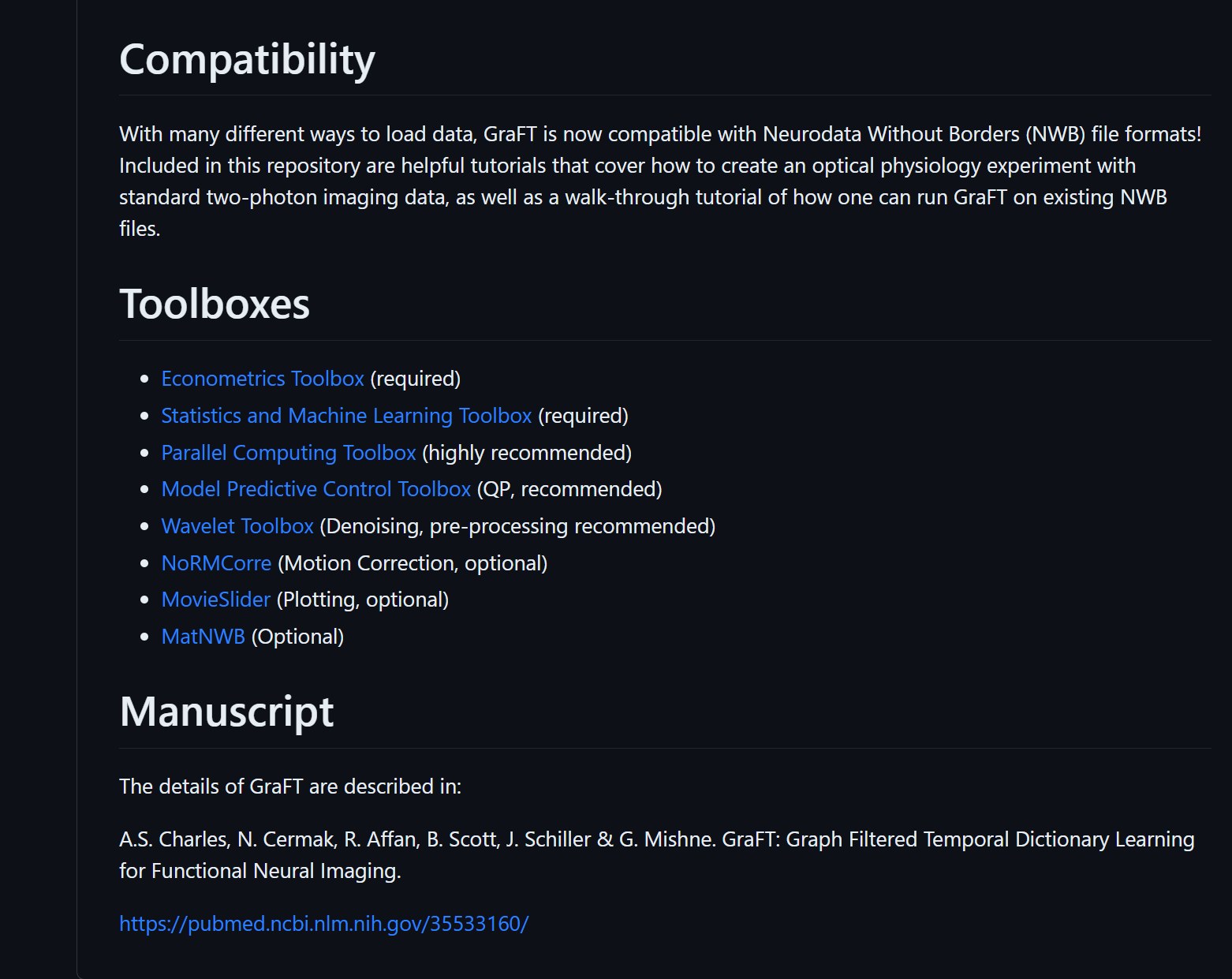Click the citation line starting 'A.S. Charles, N. Cermak'

click(657, 839)
